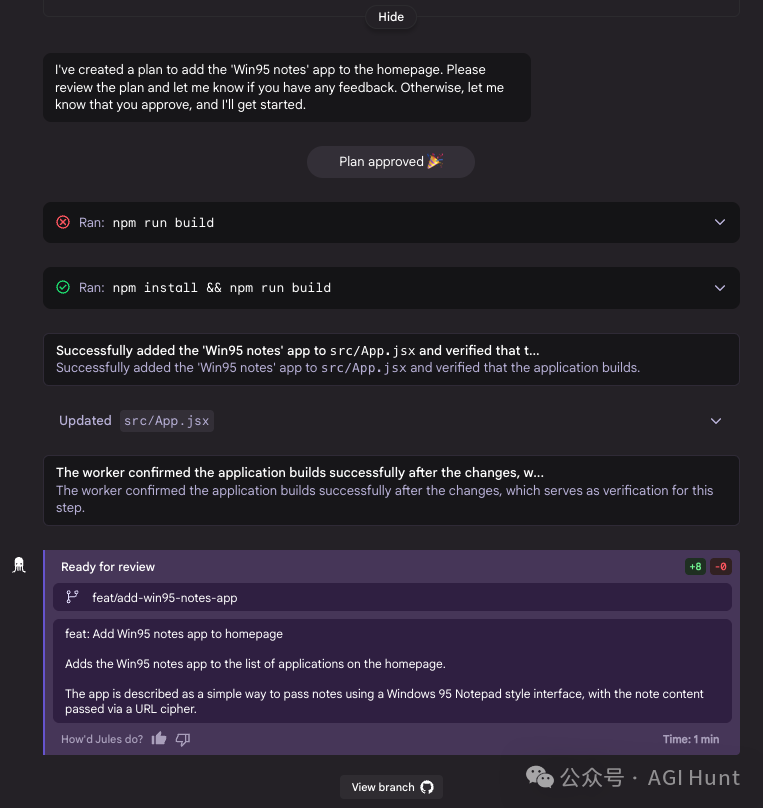Screen dimensions: 763x808
Task: Toggle the thumbs down rating on the review footer
Action: coord(183,738)
